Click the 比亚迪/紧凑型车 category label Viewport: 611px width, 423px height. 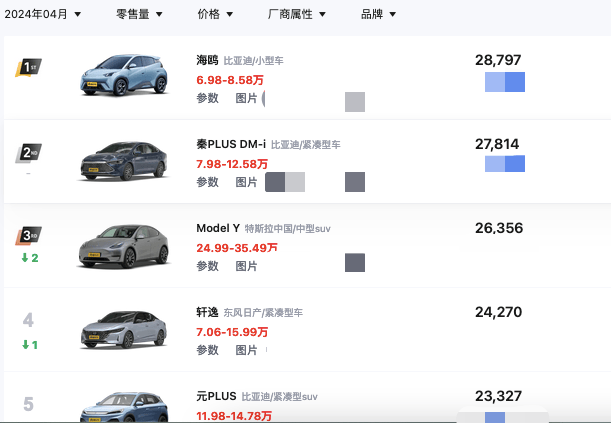[x=306, y=145]
